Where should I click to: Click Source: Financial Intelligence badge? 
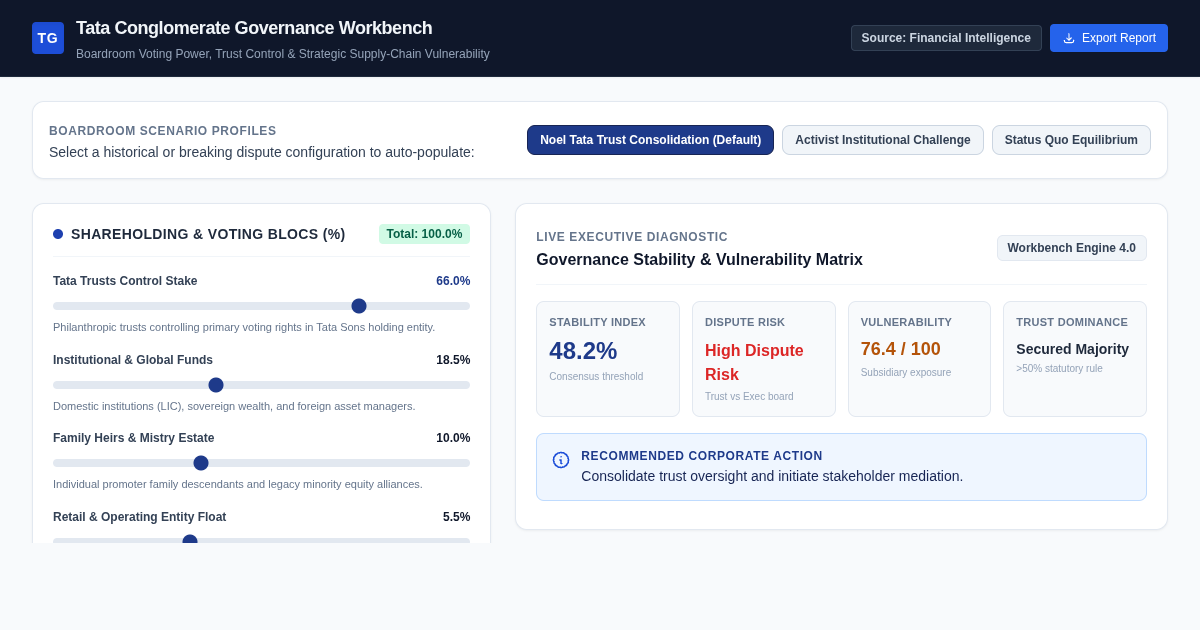tap(946, 38)
